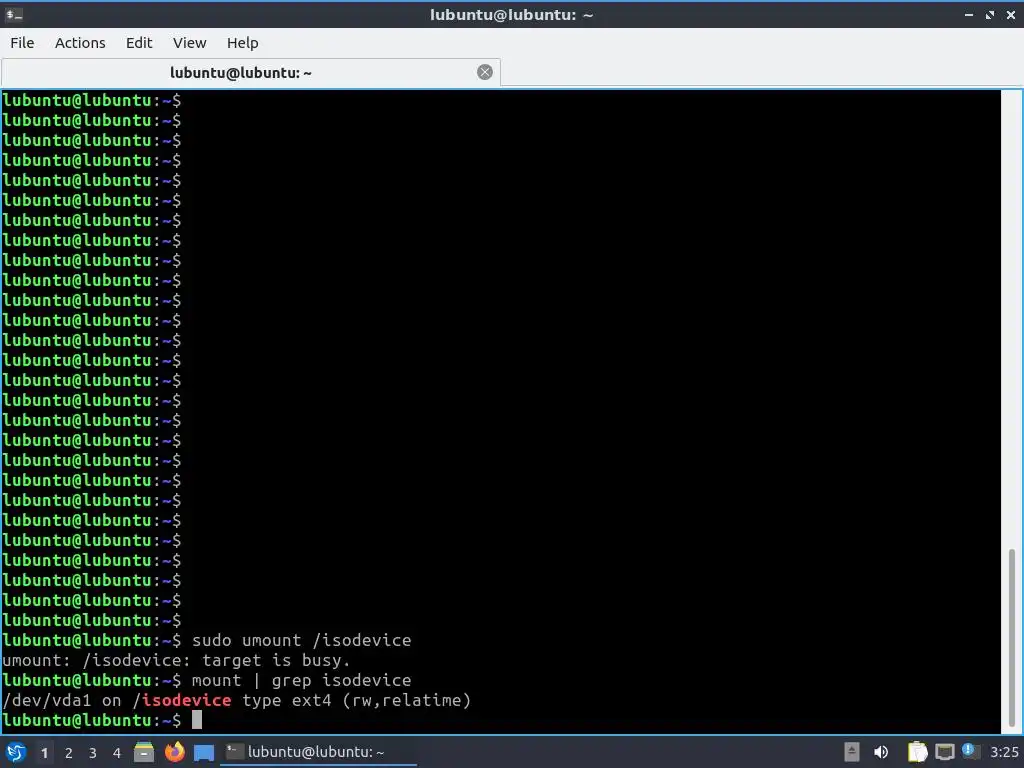Click the terminal icon in the title bar
Image resolution: width=1024 pixels, height=768 pixels.
point(14,14)
